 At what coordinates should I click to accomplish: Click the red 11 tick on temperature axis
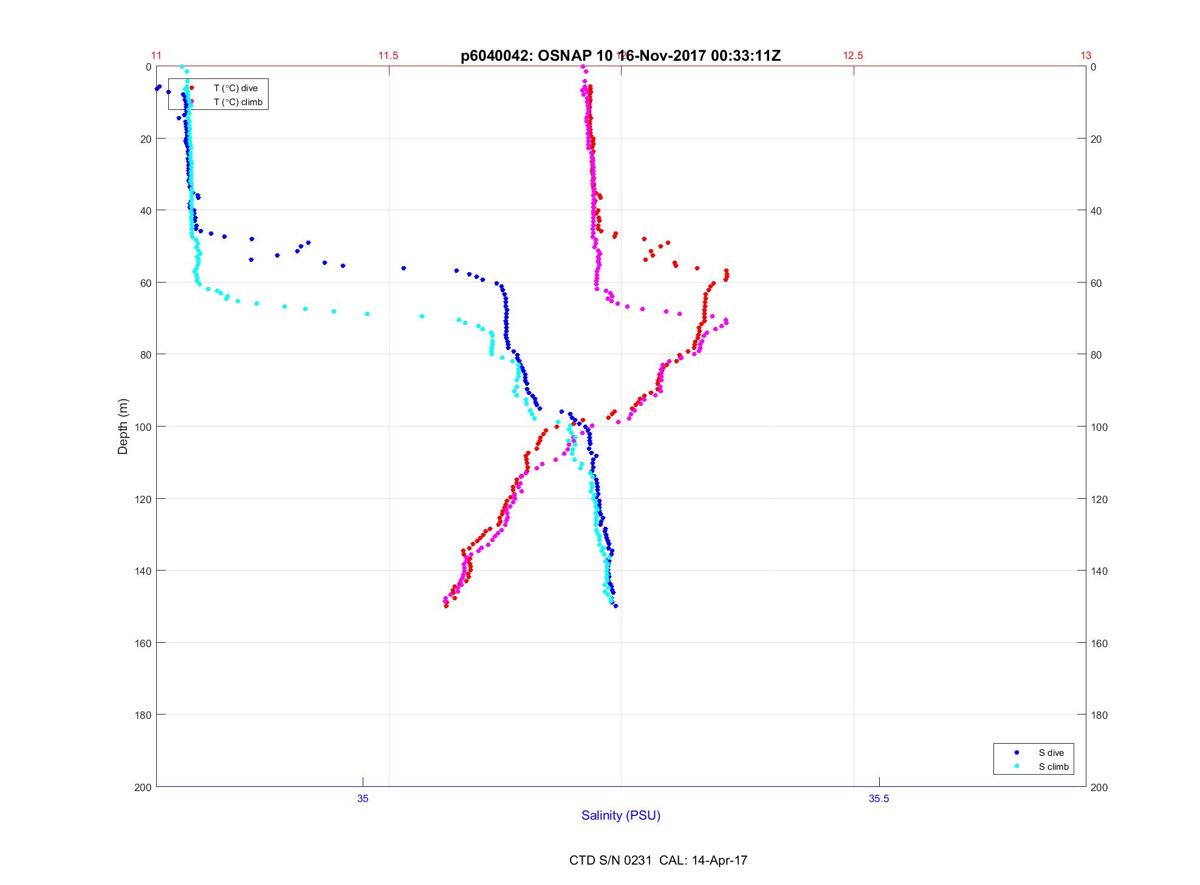click(x=156, y=56)
